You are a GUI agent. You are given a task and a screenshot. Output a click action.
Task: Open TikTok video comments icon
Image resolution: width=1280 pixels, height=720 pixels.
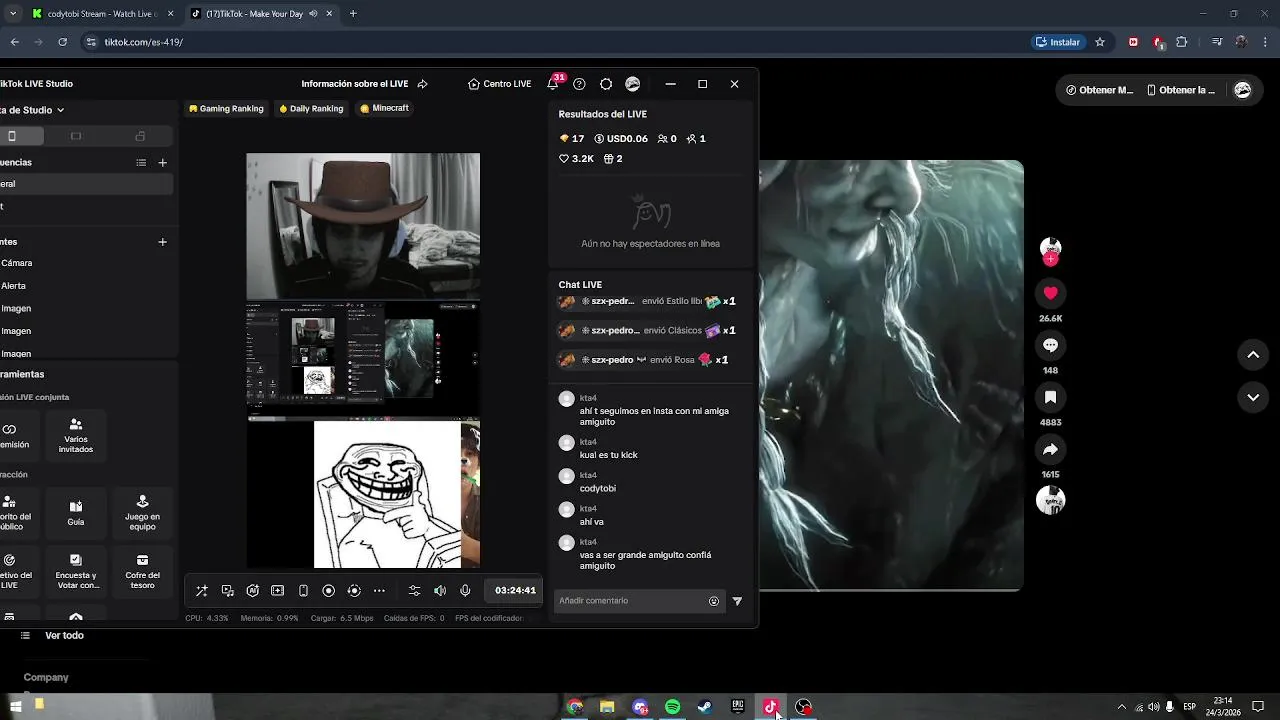tap(1050, 345)
